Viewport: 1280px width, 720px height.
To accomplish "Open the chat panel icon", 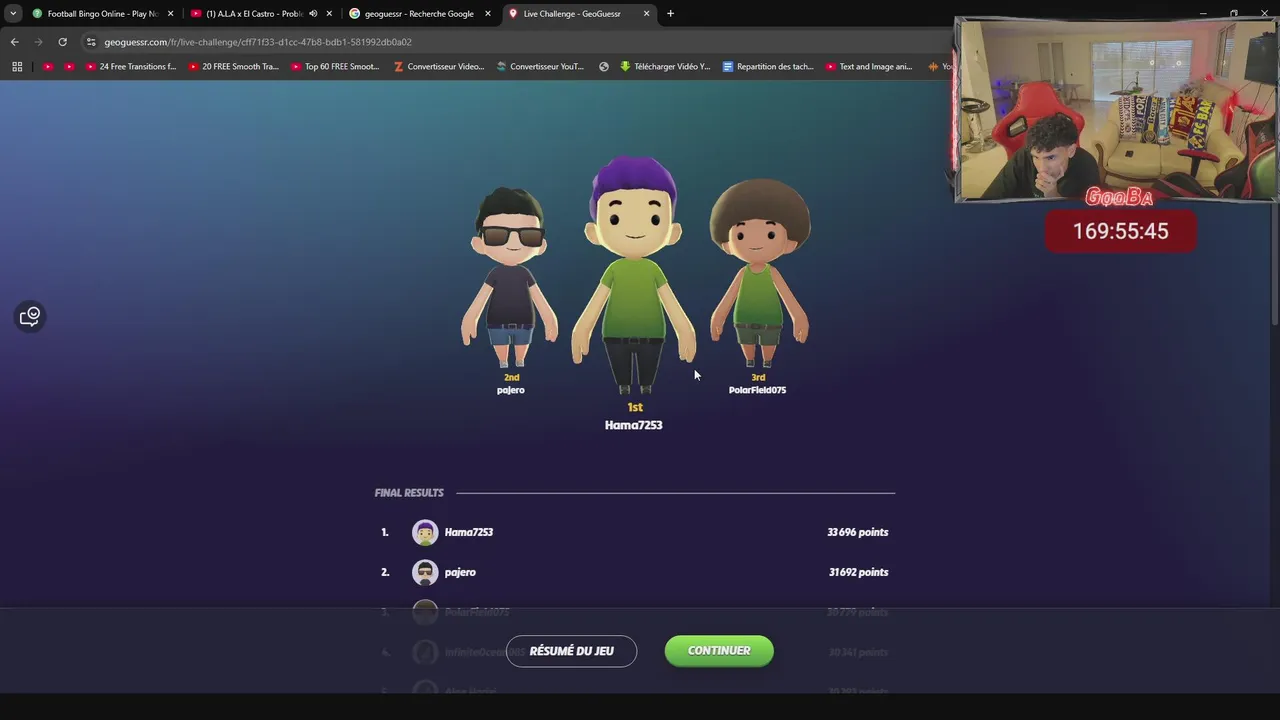I will (x=30, y=316).
